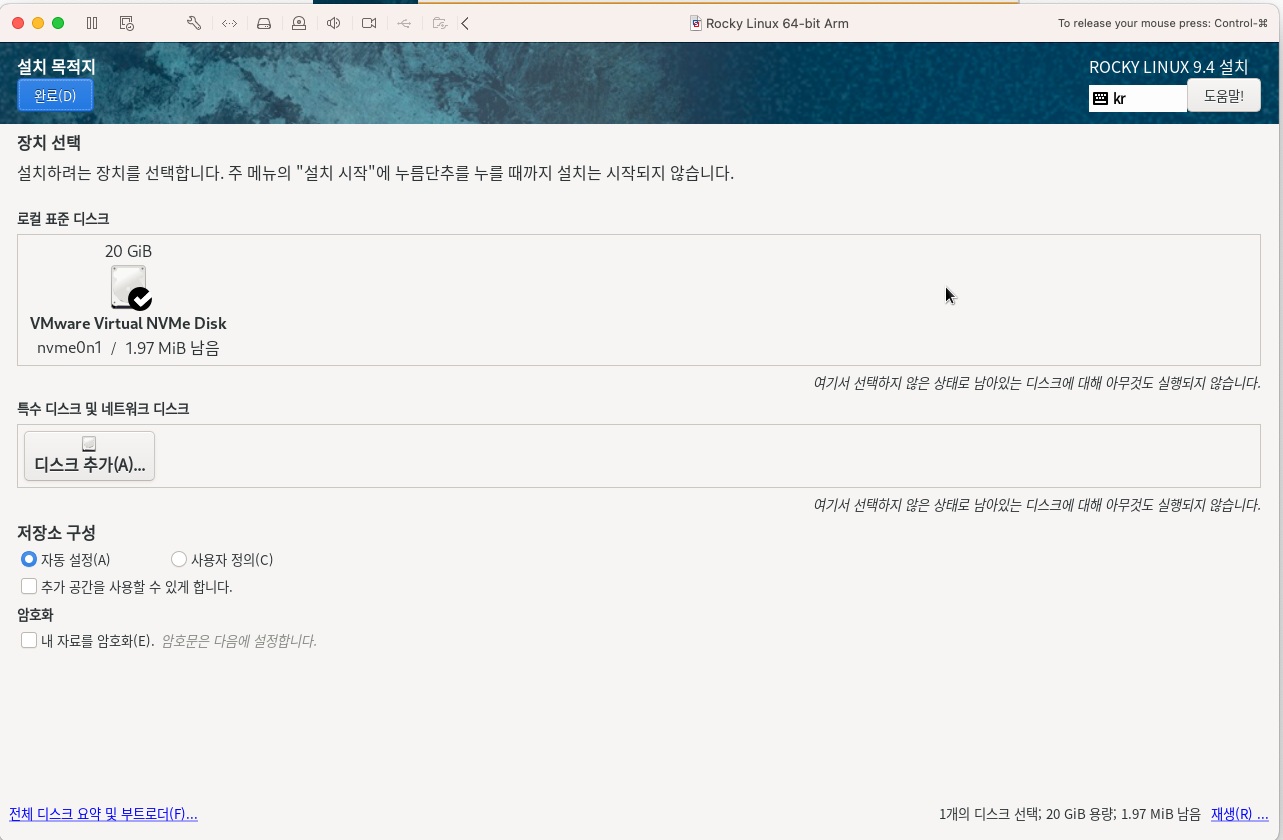Click the USB devices toolbar icon
Viewport: 1283px width, 840px height.
(404, 23)
